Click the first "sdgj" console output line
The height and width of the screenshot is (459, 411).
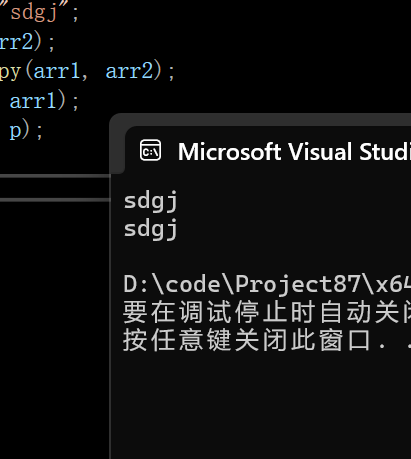point(151,202)
